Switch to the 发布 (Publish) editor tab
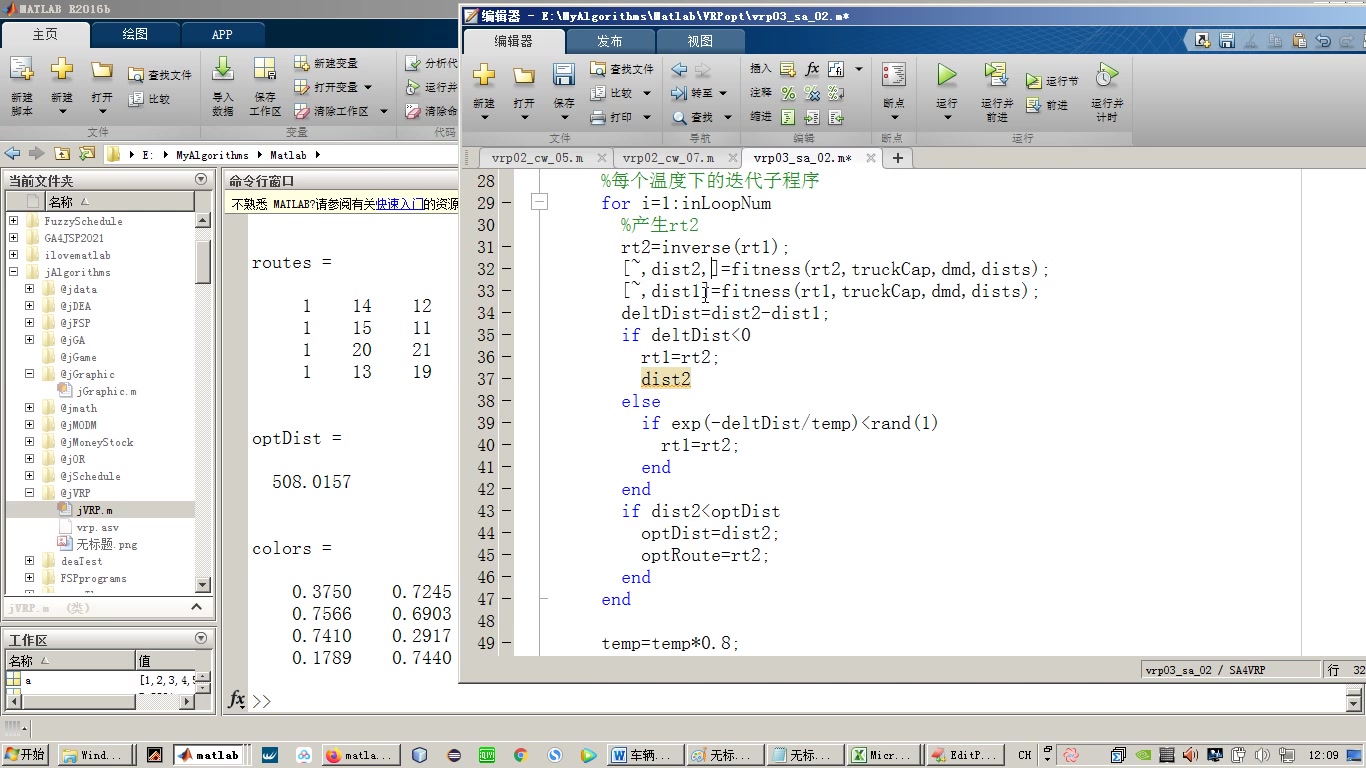Screen dimensions: 1366x768 [610, 41]
